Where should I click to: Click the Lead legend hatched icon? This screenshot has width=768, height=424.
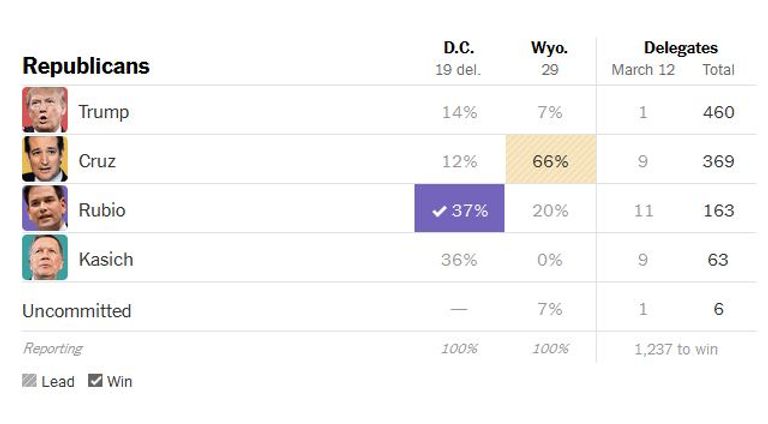[29, 381]
